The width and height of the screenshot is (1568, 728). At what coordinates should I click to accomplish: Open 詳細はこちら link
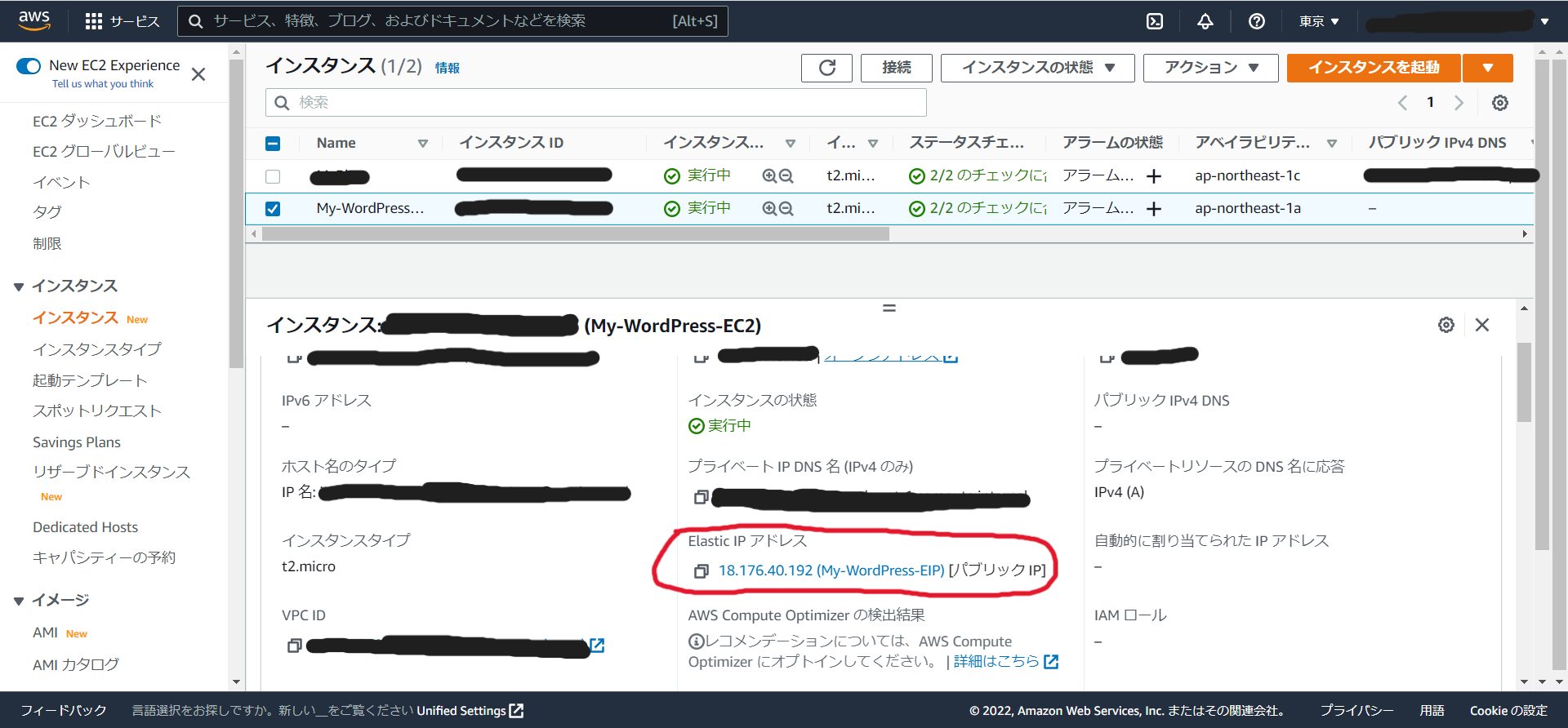coord(1005,661)
